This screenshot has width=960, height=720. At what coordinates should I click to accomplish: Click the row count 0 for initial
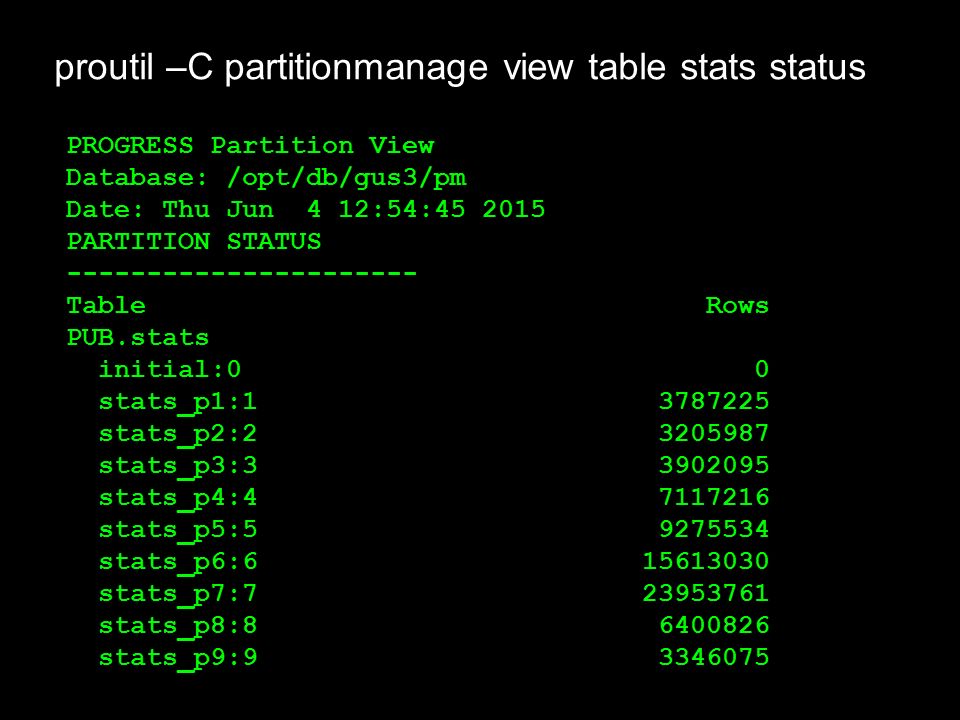[x=762, y=369]
